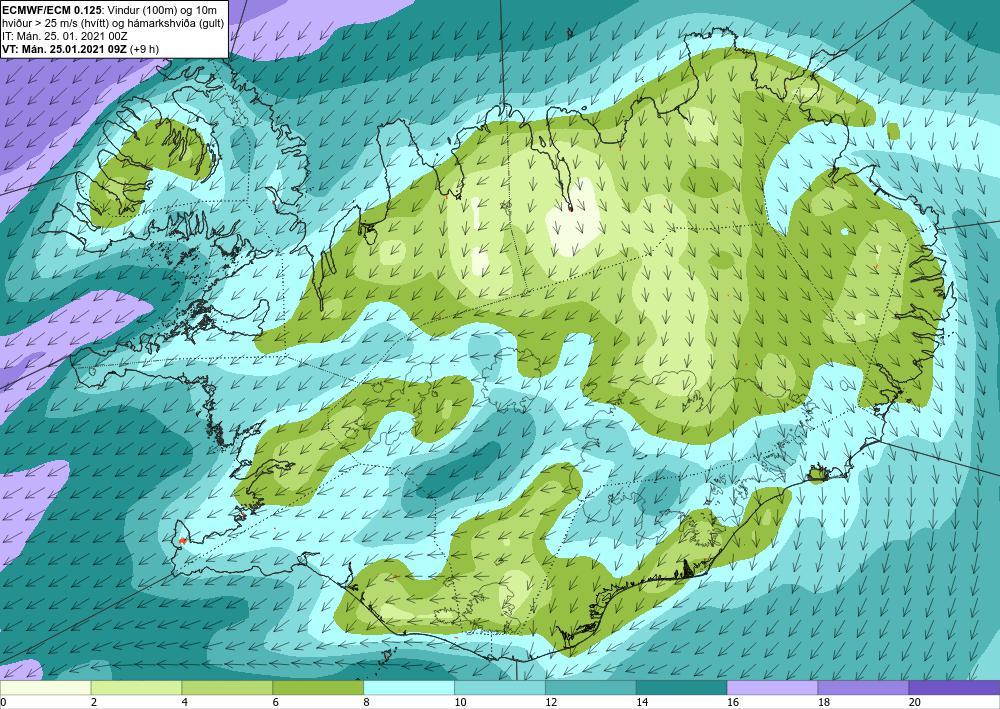Click the legend scale label '0'
1000x709 pixels.
3,703
